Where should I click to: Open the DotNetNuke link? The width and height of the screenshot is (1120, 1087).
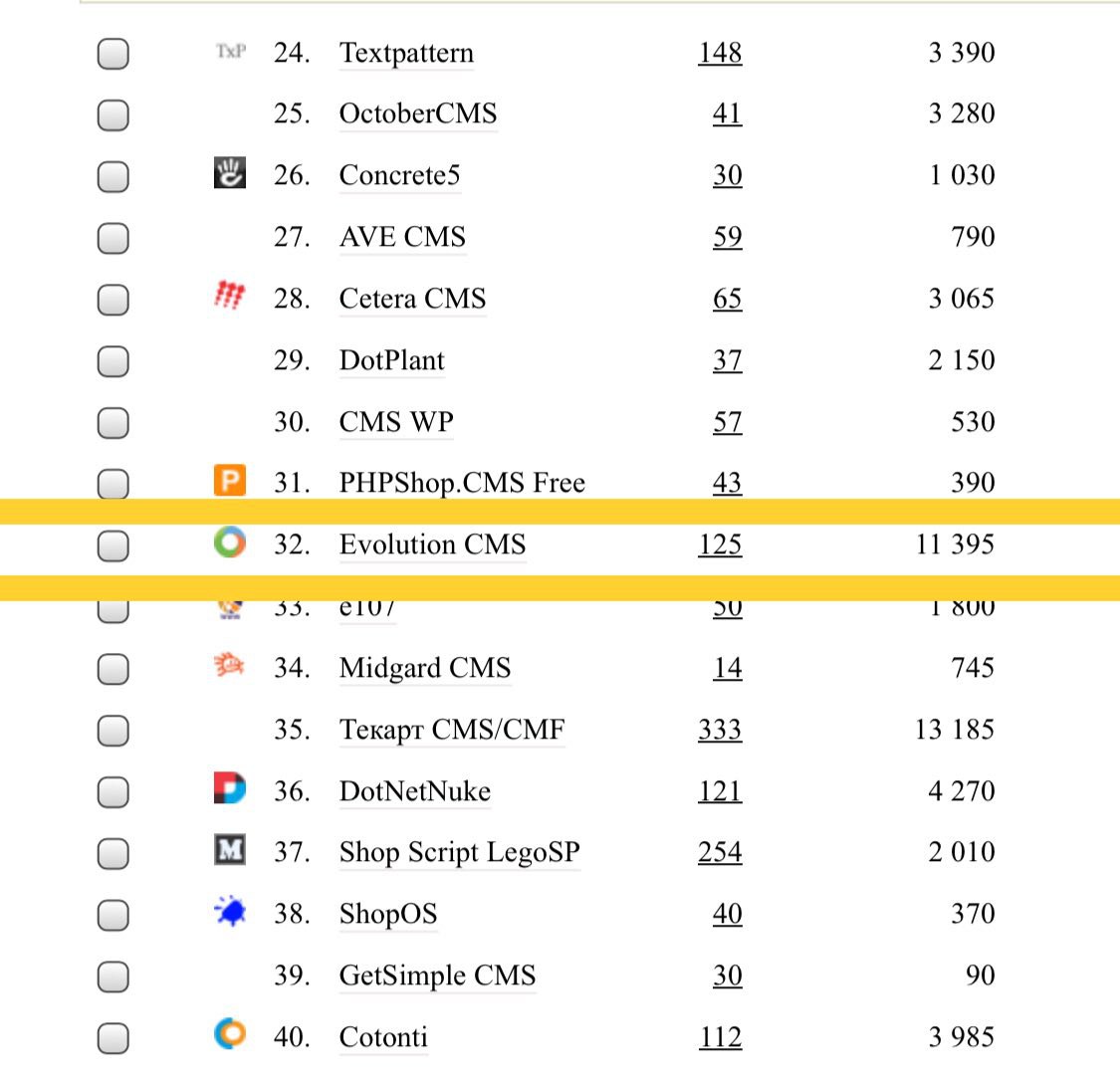415,790
